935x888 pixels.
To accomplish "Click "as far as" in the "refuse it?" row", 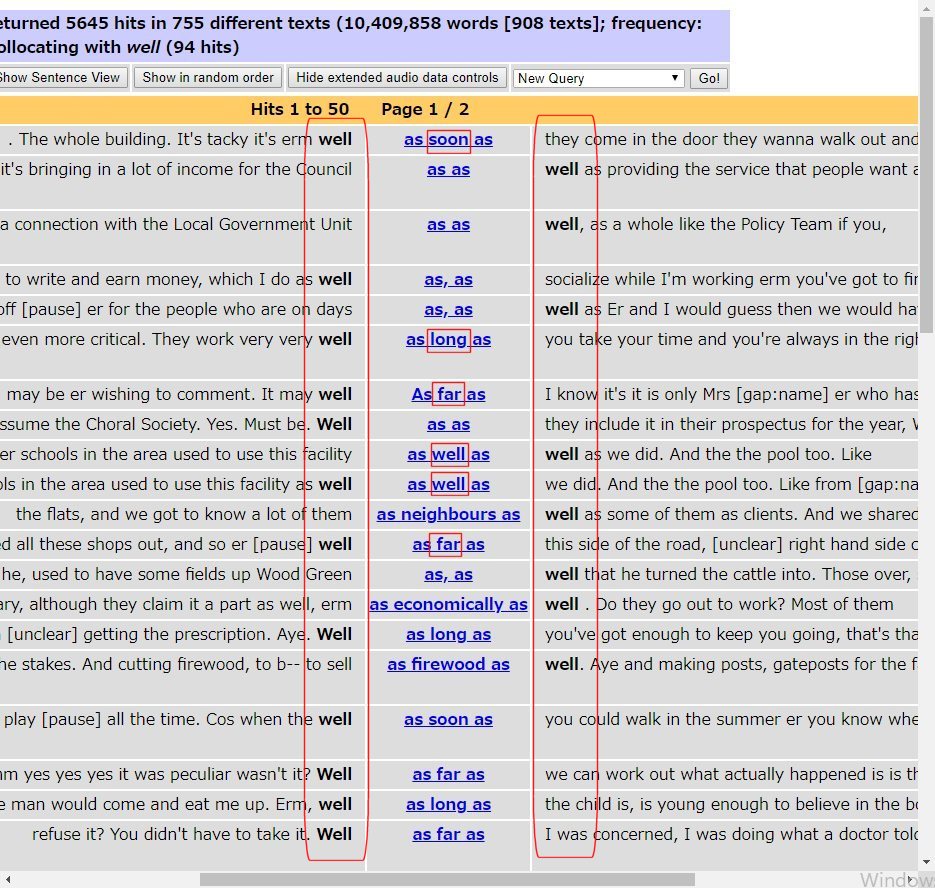I will [x=448, y=835].
